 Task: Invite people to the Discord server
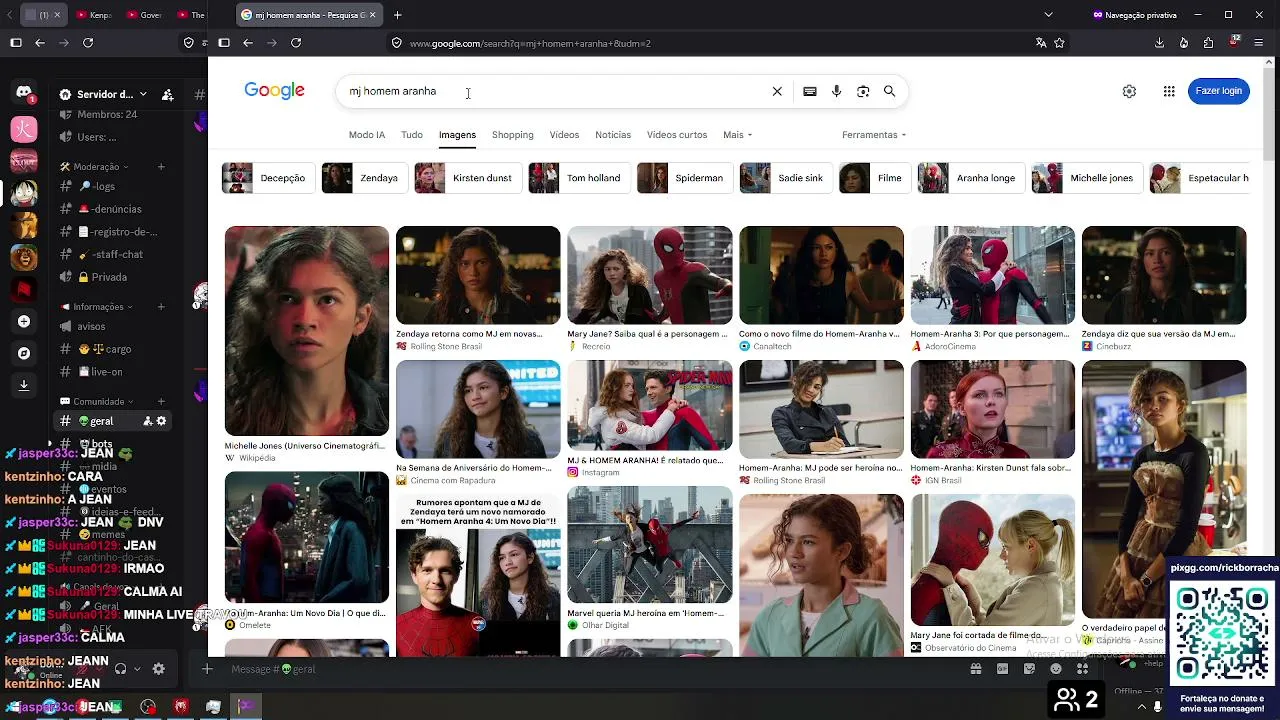168,94
